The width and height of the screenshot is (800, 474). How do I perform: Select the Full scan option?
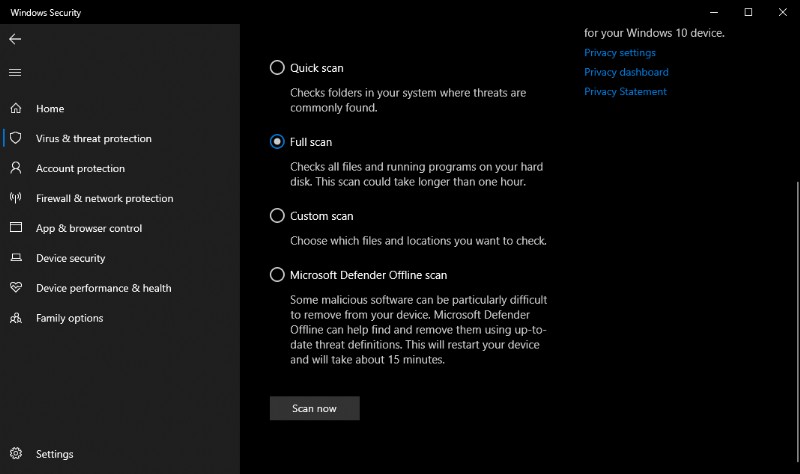click(277, 142)
